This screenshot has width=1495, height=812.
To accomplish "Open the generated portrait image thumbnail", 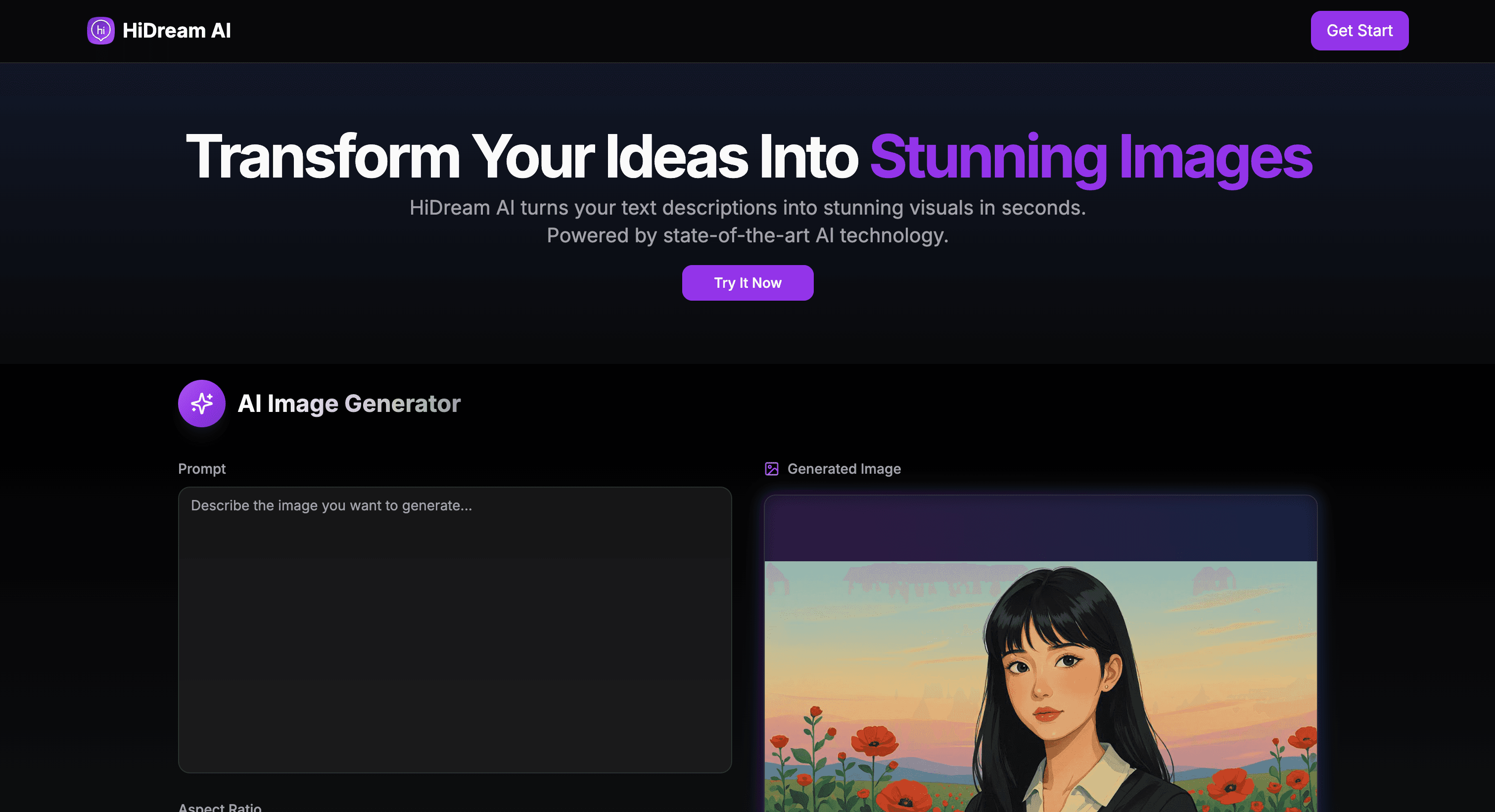I will point(1040,686).
